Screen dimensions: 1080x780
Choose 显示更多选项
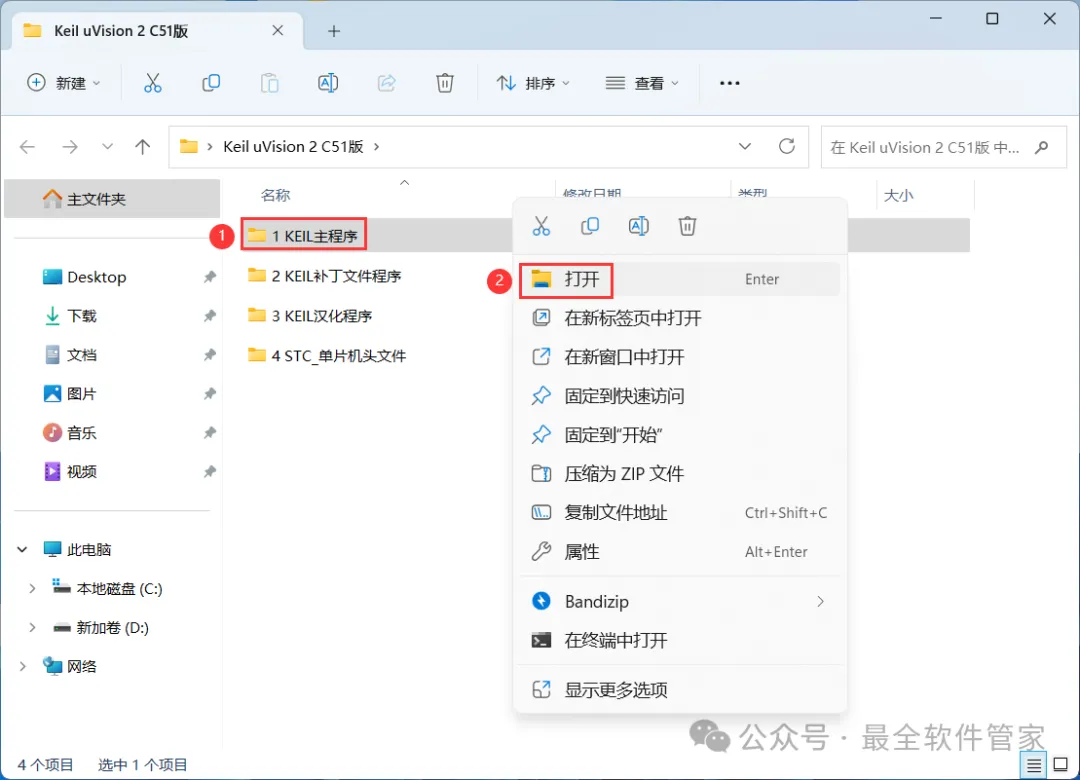click(680, 690)
